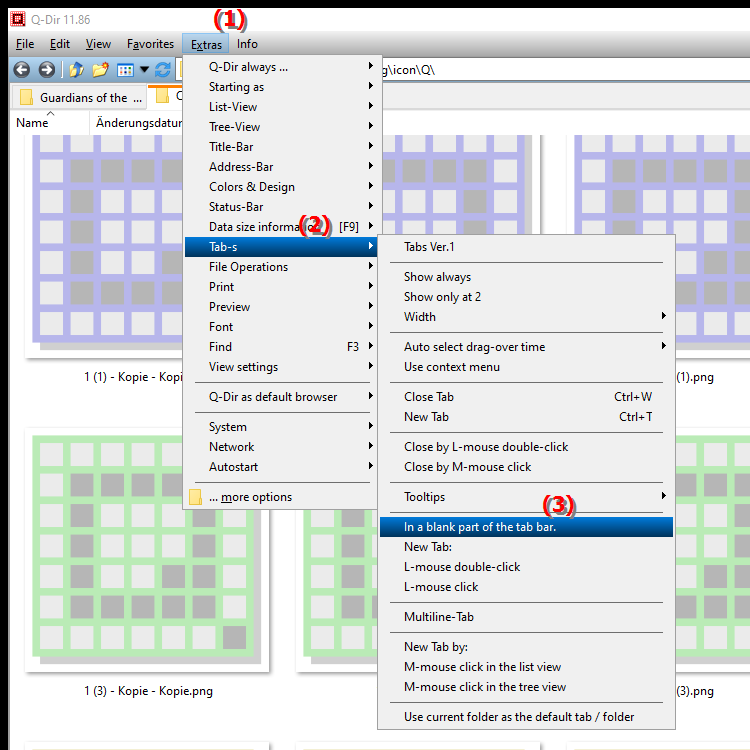The height and width of the screenshot is (750, 750).
Task: Click the new folder icon in toolbar
Action: tap(100, 70)
